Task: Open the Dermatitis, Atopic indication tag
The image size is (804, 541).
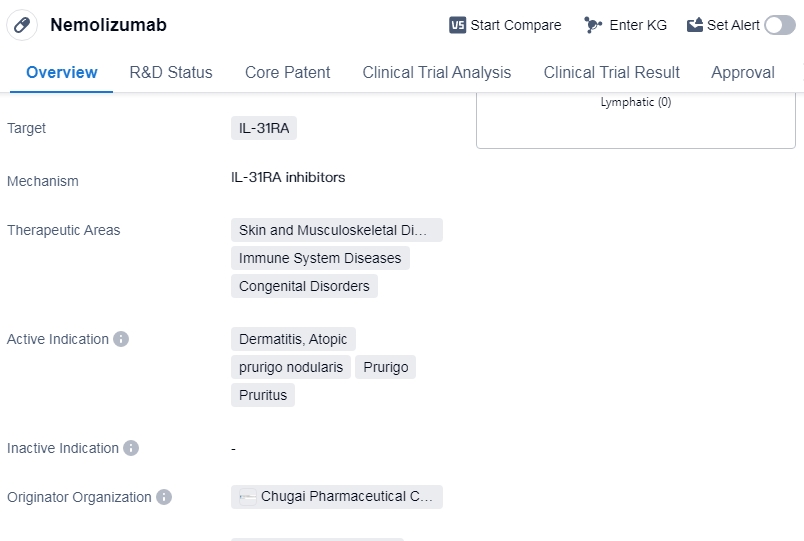Action: coord(293,339)
